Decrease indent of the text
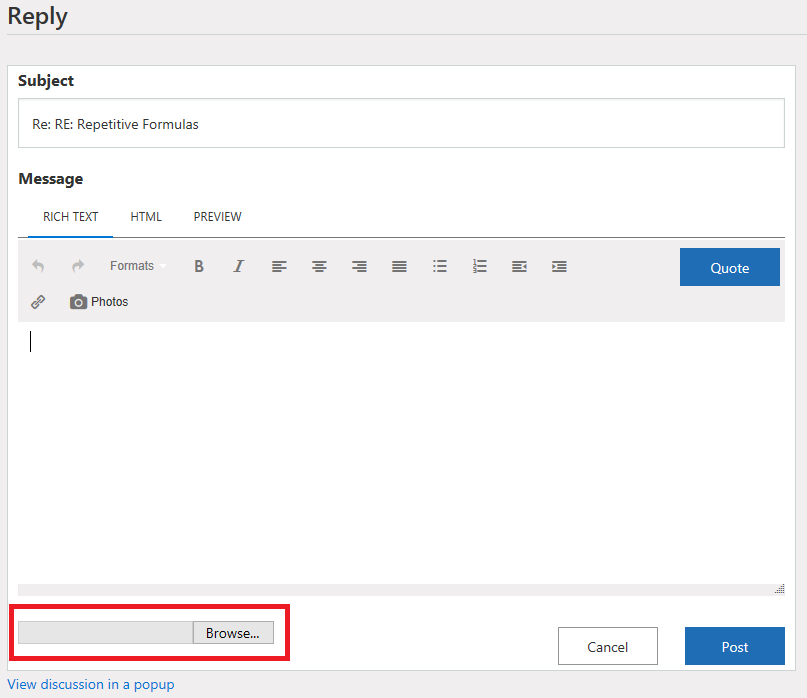Viewport: 807px width, 698px height. point(519,266)
